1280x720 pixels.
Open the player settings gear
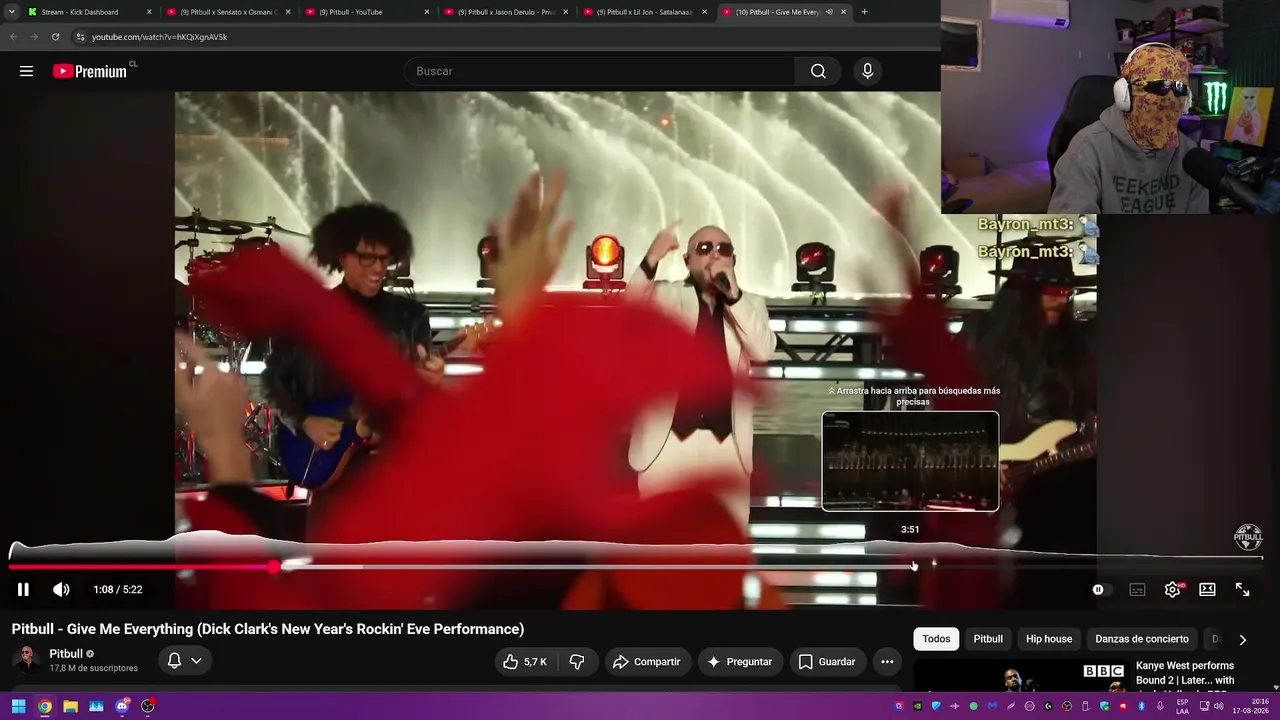click(1172, 590)
